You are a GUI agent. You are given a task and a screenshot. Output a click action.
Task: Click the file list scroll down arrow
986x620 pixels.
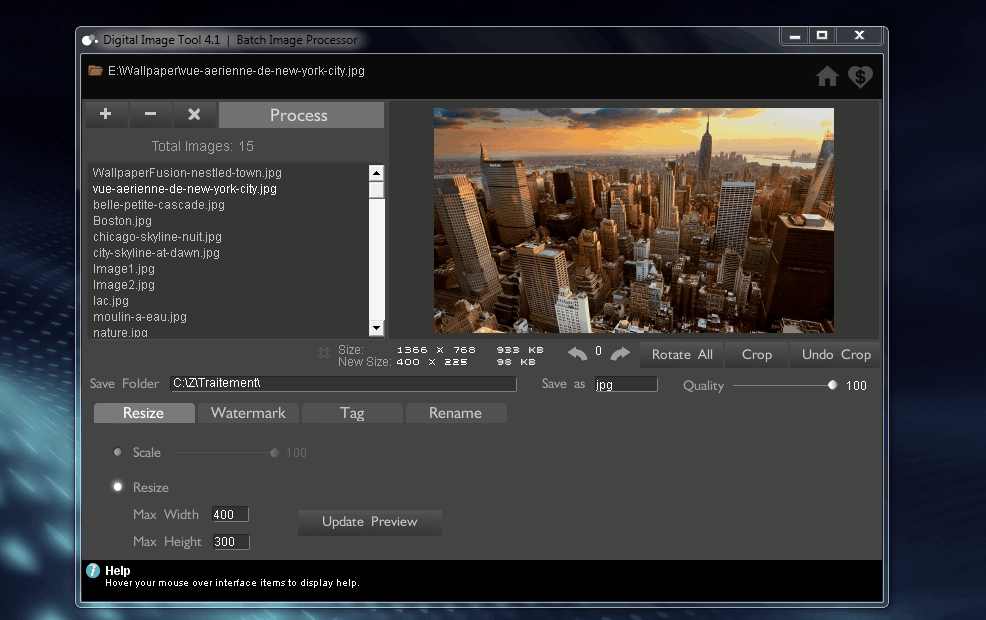376,328
